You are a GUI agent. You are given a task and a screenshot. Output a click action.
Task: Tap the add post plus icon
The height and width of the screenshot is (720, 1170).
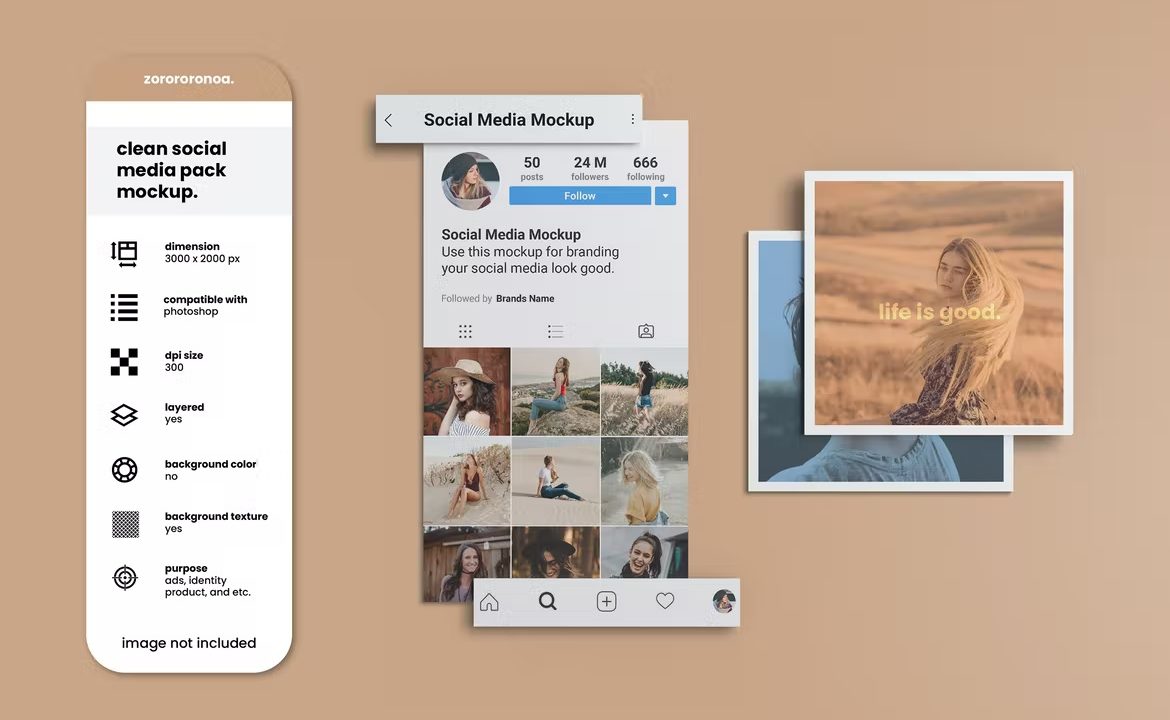click(606, 601)
